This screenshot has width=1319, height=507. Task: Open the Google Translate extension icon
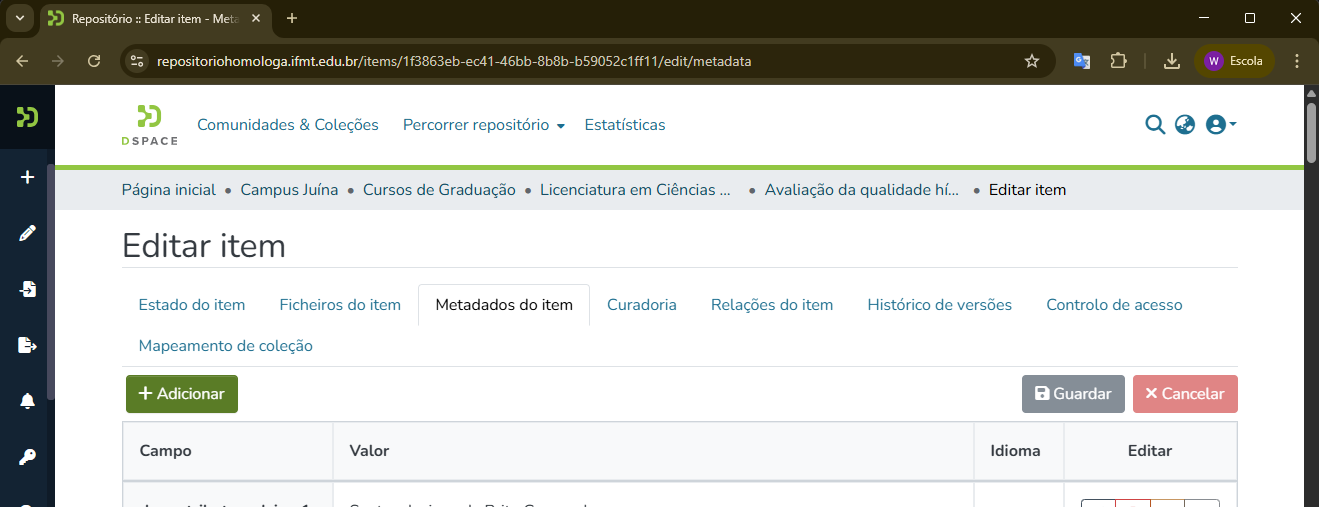1082,61
